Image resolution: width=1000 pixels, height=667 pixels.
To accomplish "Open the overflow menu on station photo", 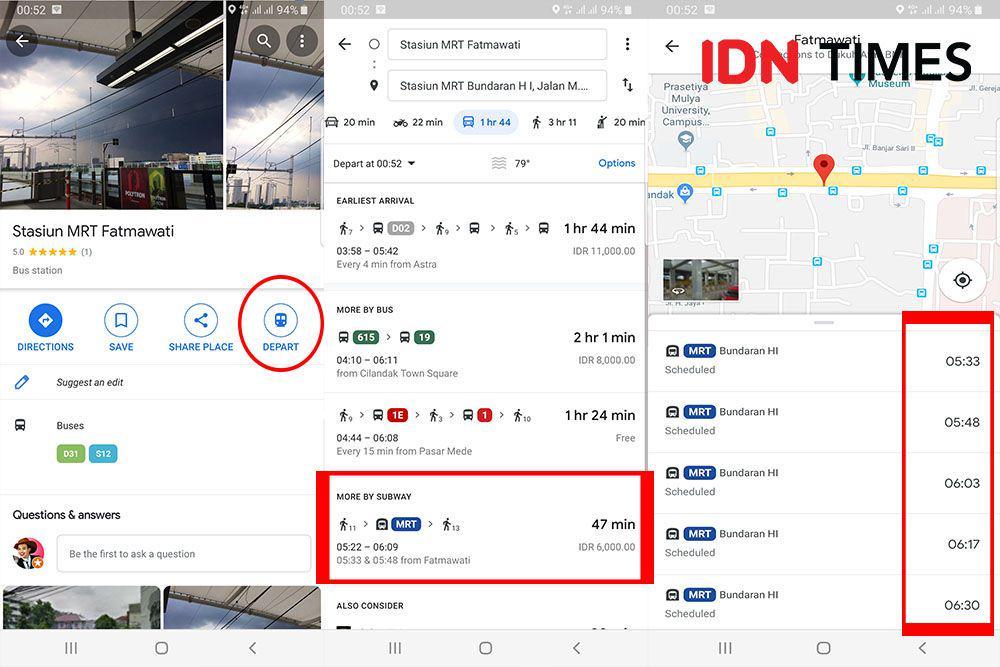I will click(302, 41).
